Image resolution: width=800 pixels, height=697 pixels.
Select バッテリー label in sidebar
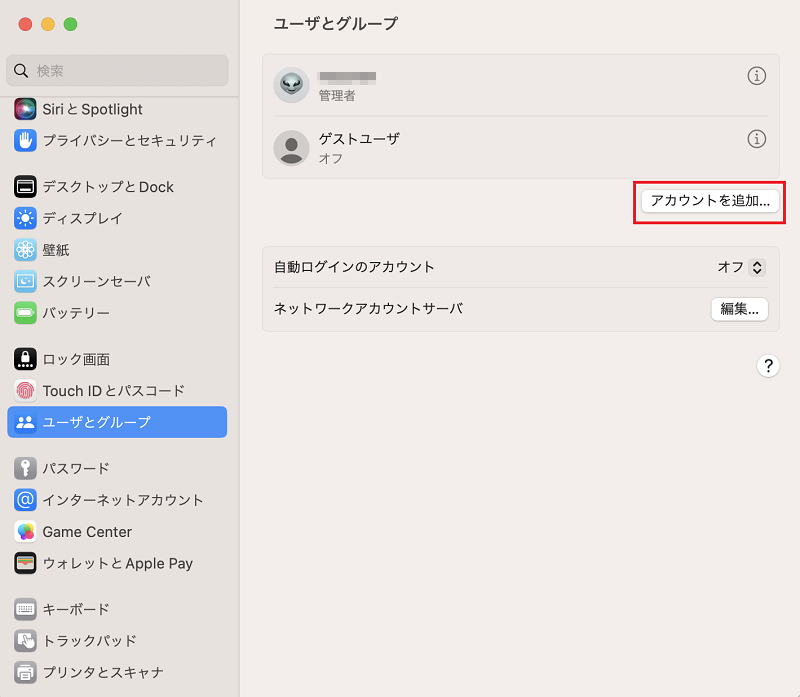pos(76,313)
